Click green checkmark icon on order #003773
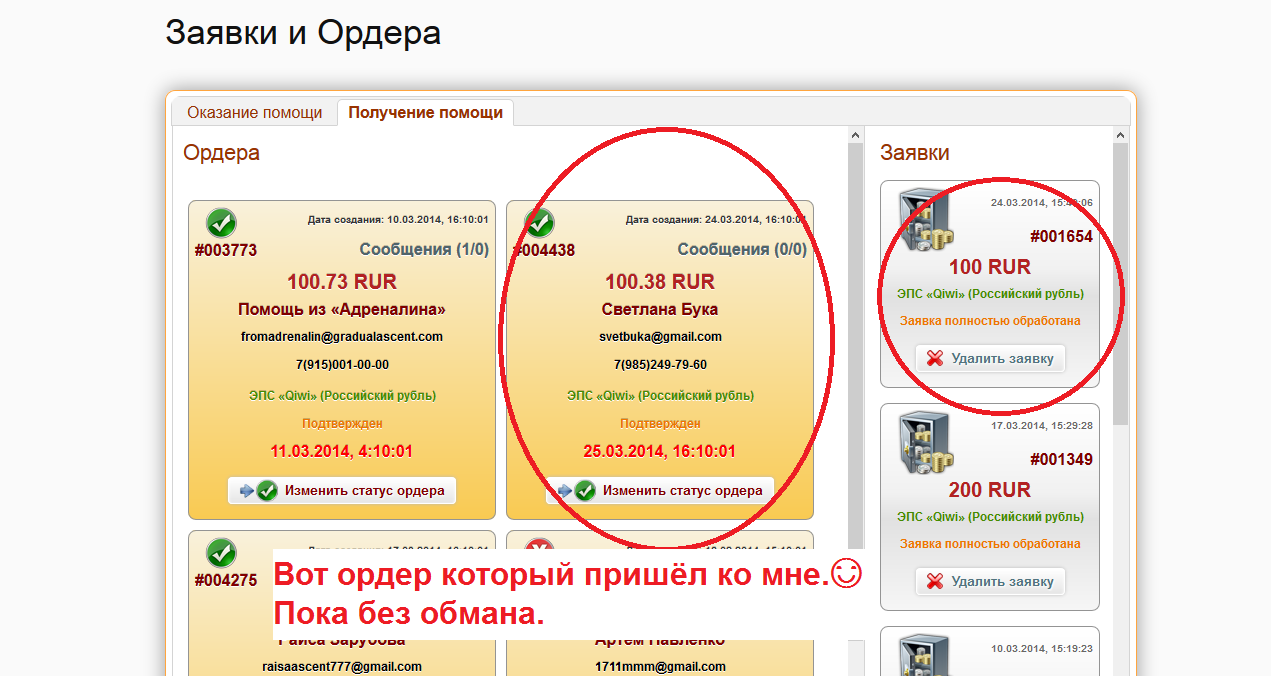This screenshot has width=1271, height=676. click(221, 222)
